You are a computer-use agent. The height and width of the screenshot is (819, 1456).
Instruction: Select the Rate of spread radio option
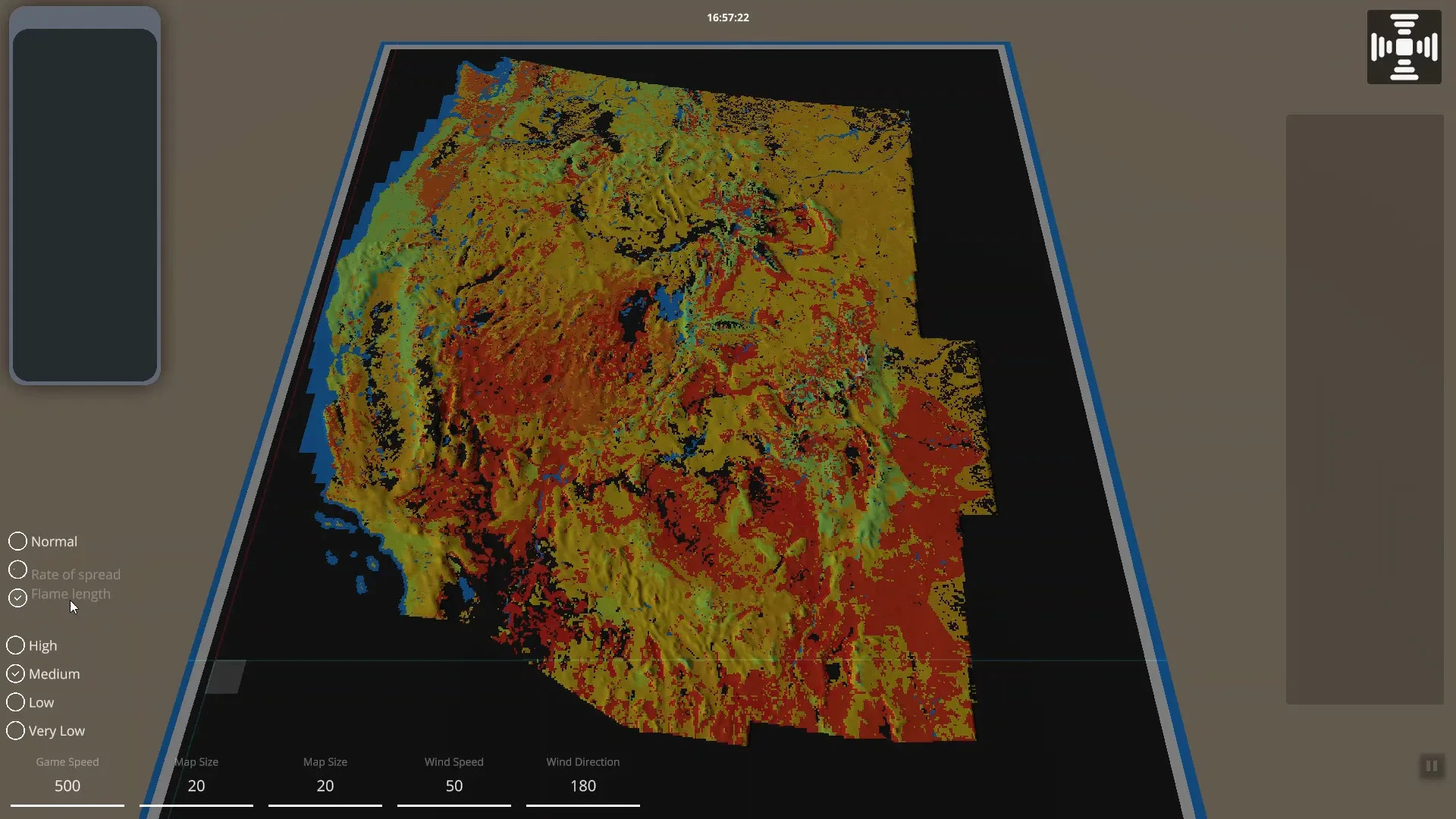tap(17, 570)
